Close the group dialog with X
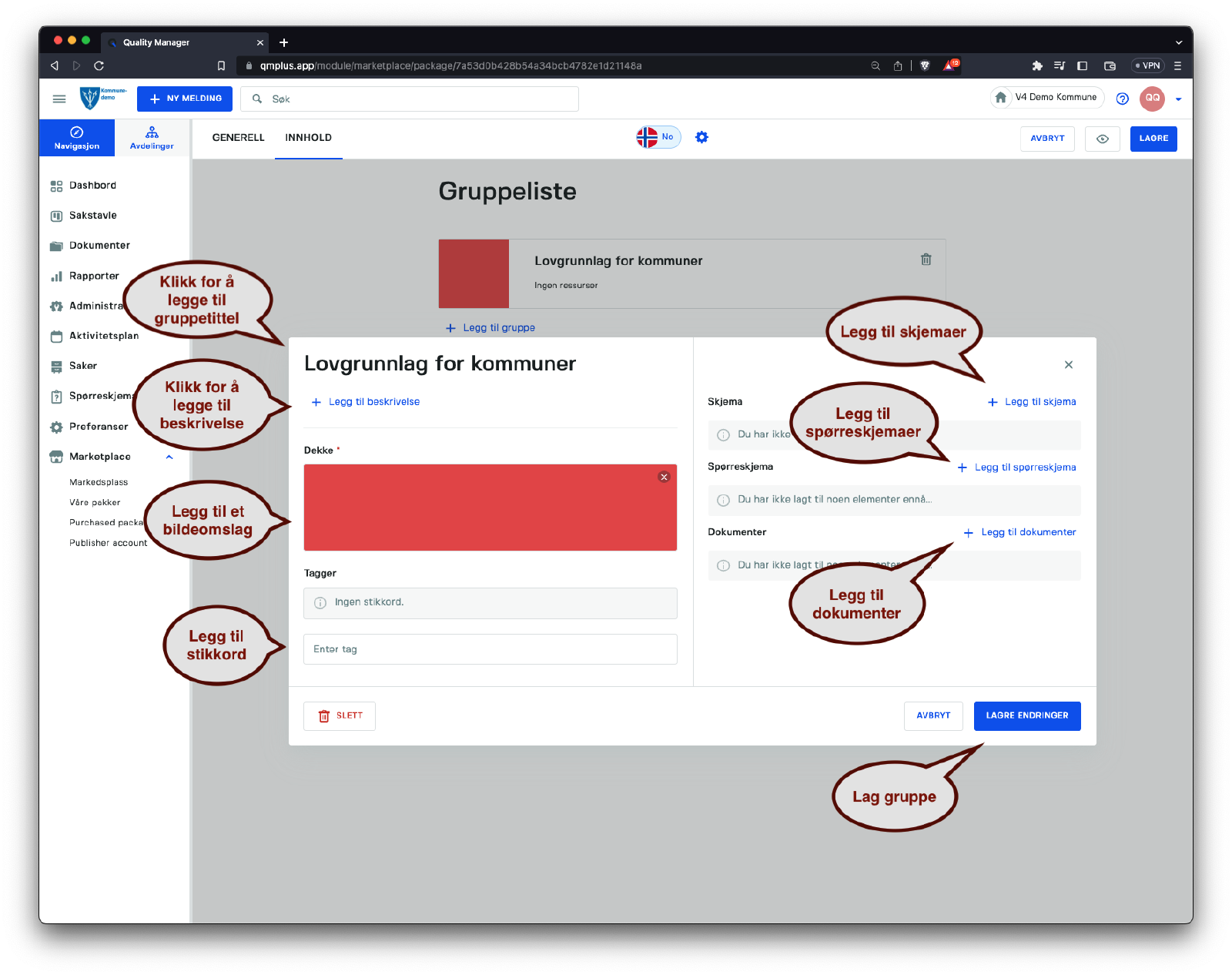 point(1068,365)
